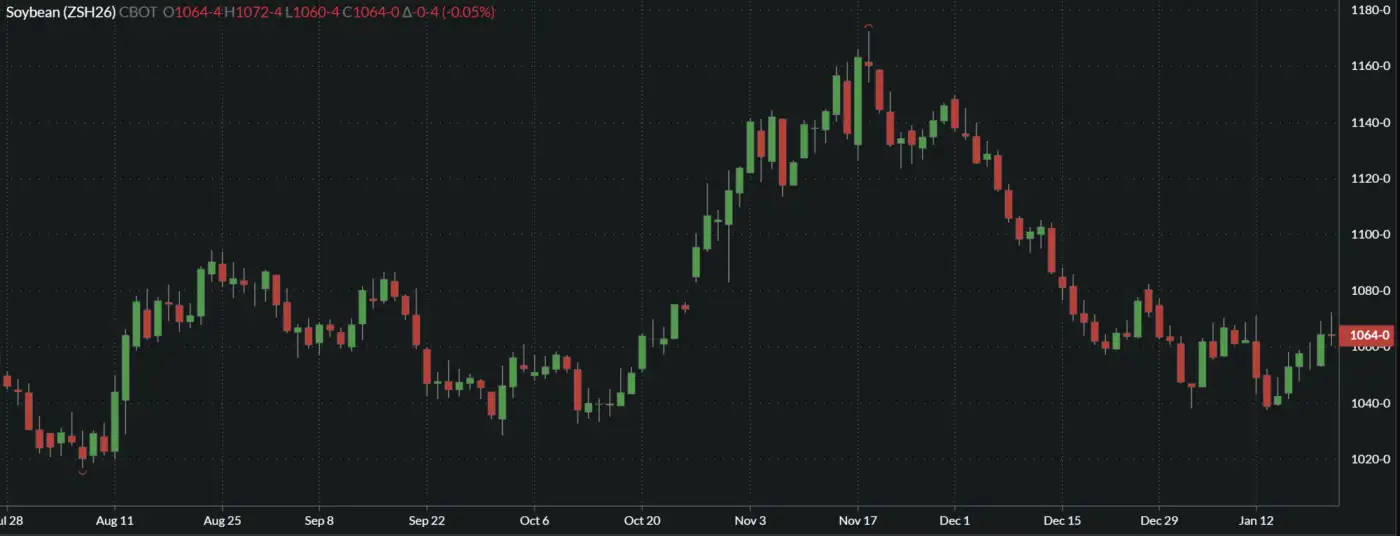Click the red low marker arc below the August bottom candle

(82, 472)
